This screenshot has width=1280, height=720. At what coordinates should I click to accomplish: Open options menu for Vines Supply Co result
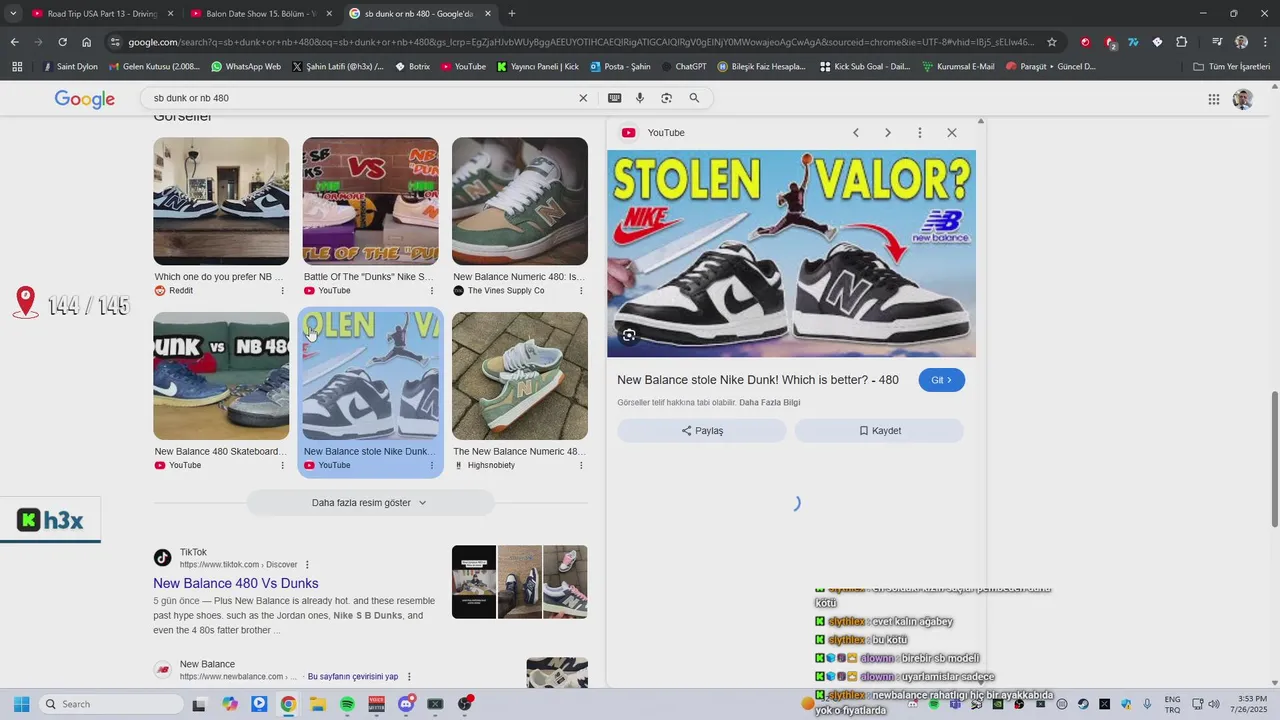[581, 291]
